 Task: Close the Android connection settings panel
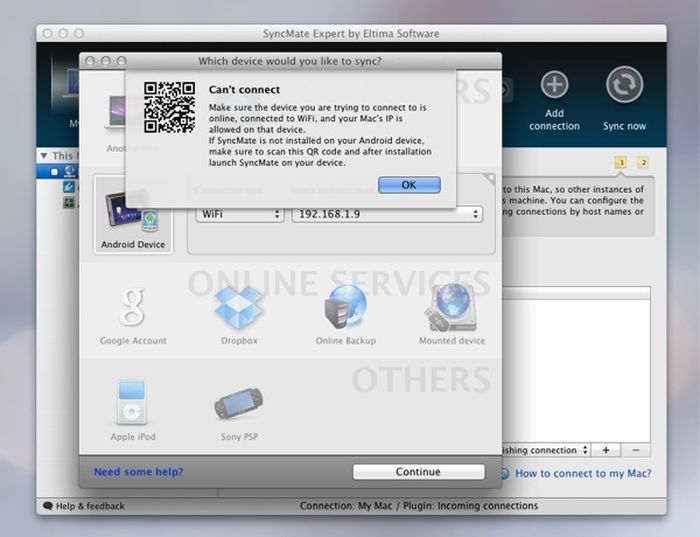click(x=490, y=178)
